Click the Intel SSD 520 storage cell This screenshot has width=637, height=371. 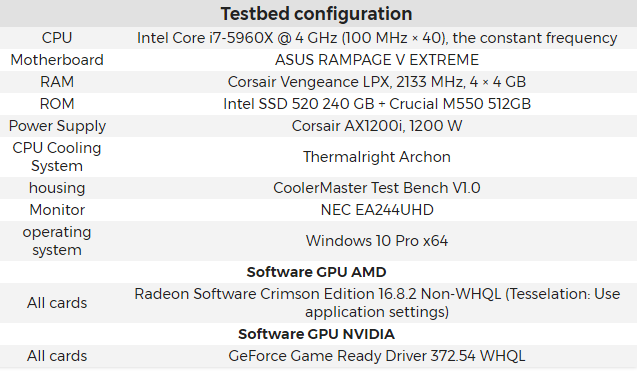coord(377,104)
